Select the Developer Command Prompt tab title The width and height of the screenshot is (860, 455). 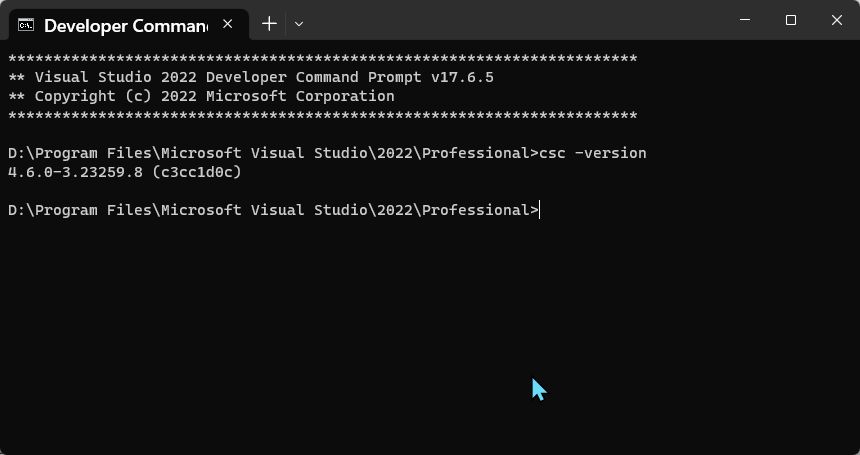click(126, 26)
